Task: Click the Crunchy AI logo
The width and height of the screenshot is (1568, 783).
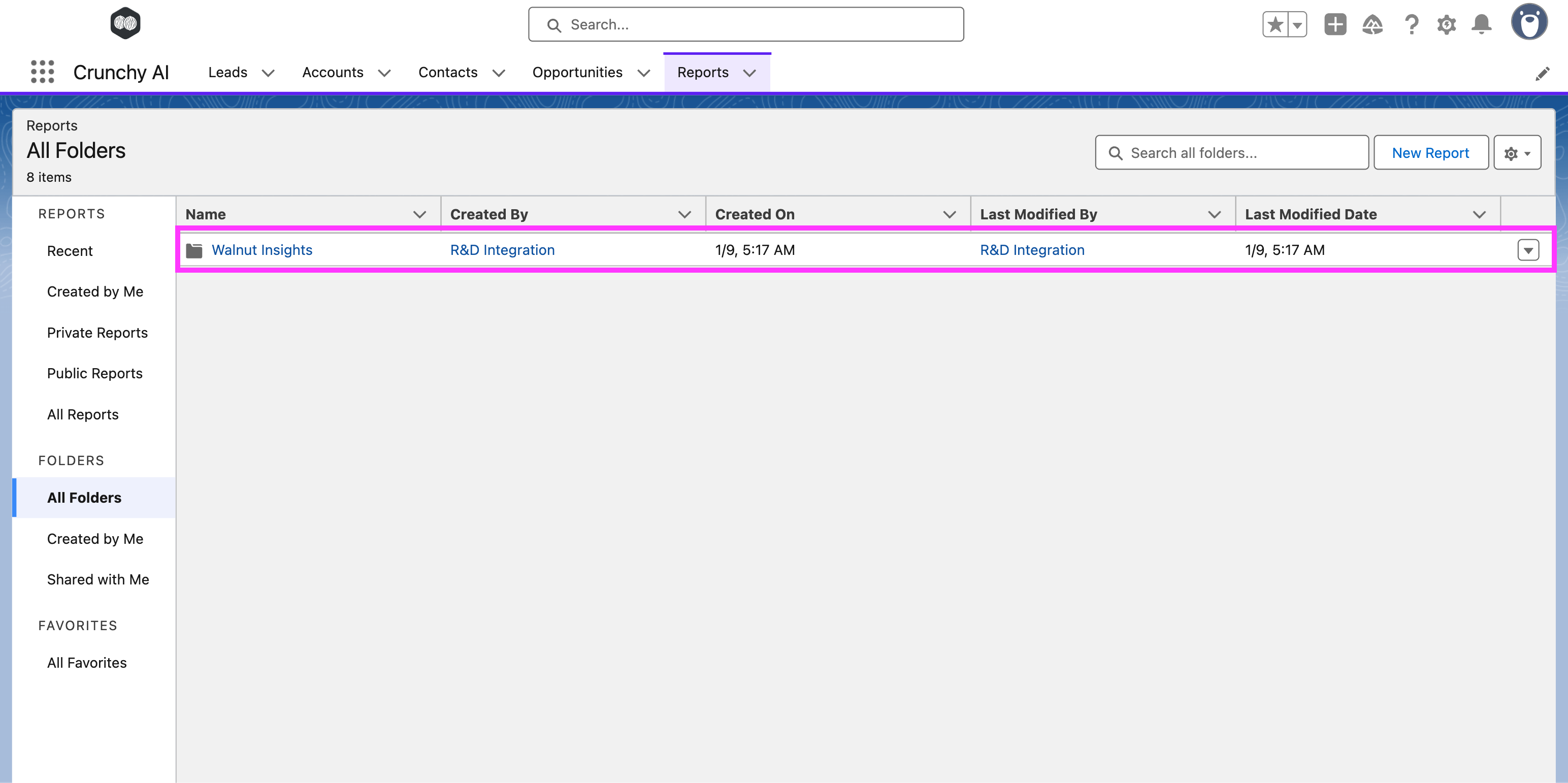Action: pyautogui.click(x=125, y=23)
